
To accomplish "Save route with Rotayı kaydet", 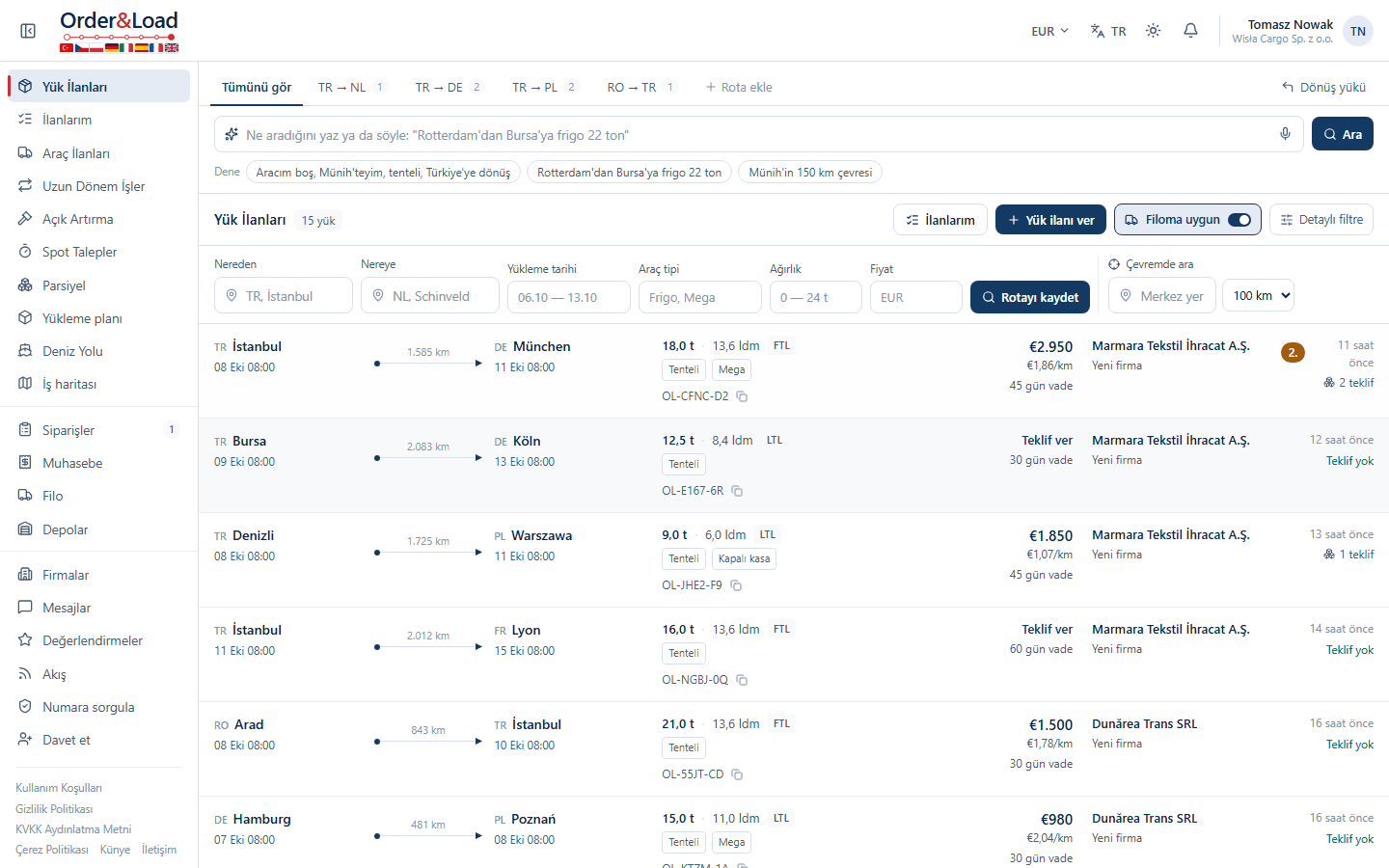I will click(1030, 297).
